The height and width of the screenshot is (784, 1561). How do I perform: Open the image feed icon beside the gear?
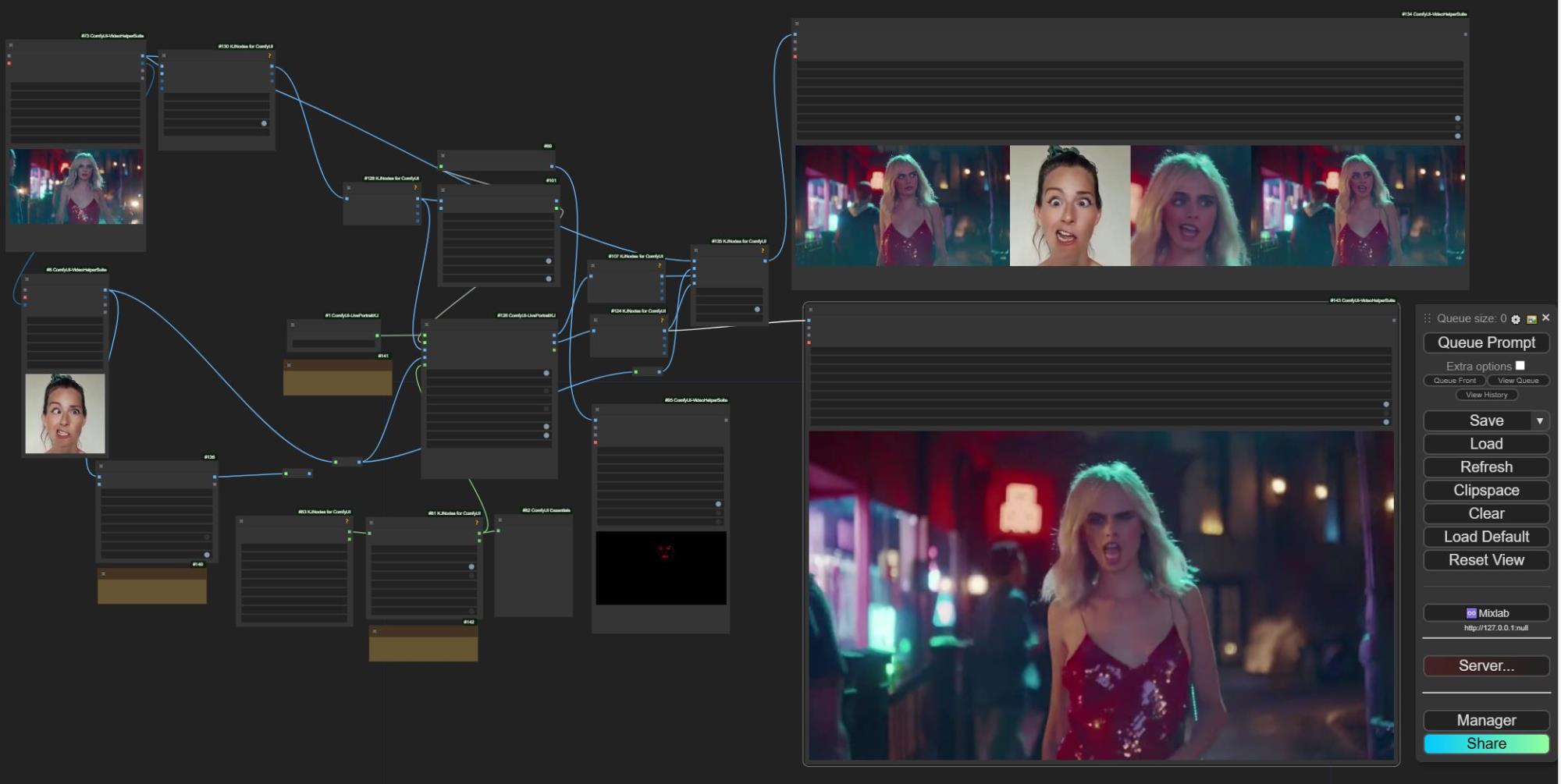tap(1531, 319)
